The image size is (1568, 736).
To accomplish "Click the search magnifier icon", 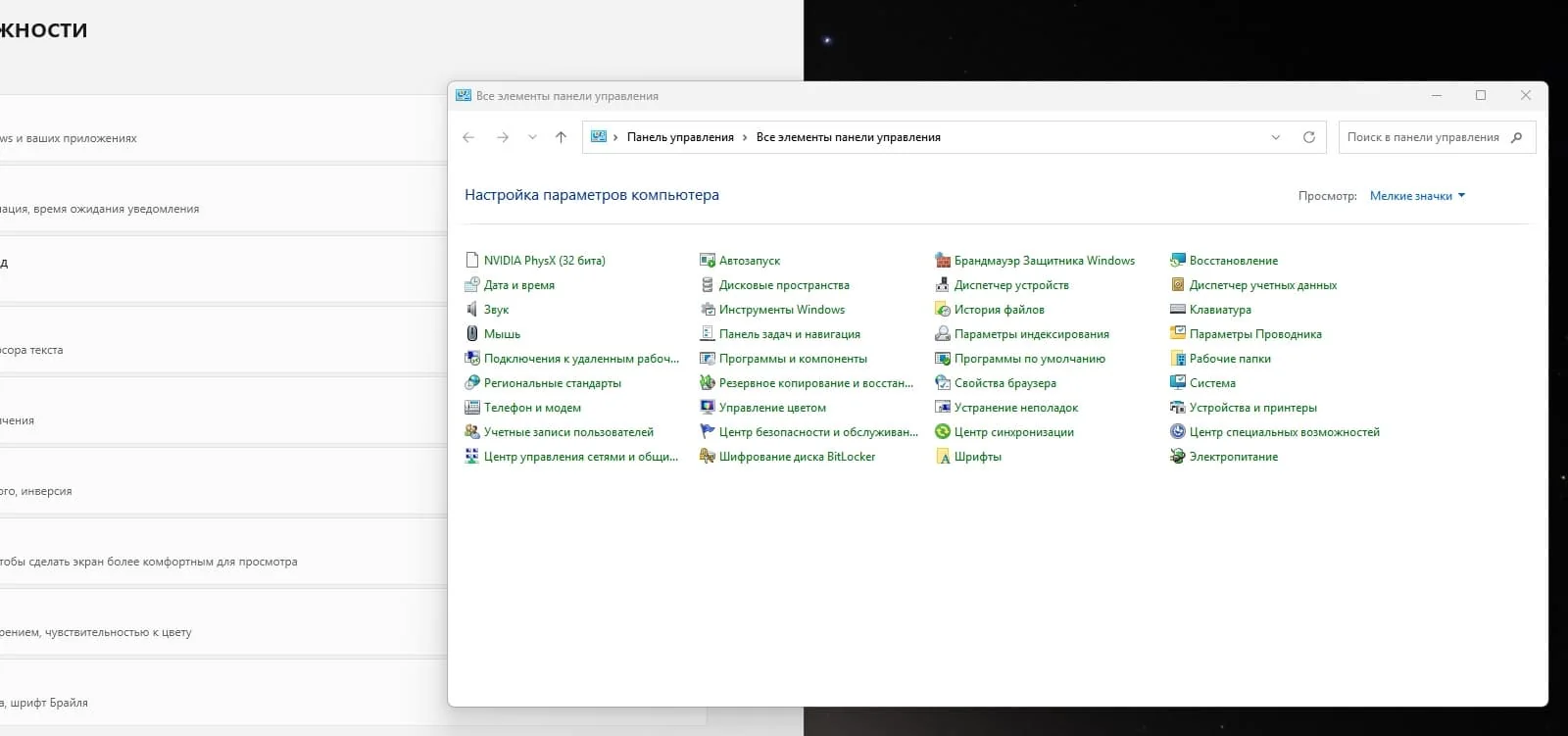I will (x=1516, y=137).
